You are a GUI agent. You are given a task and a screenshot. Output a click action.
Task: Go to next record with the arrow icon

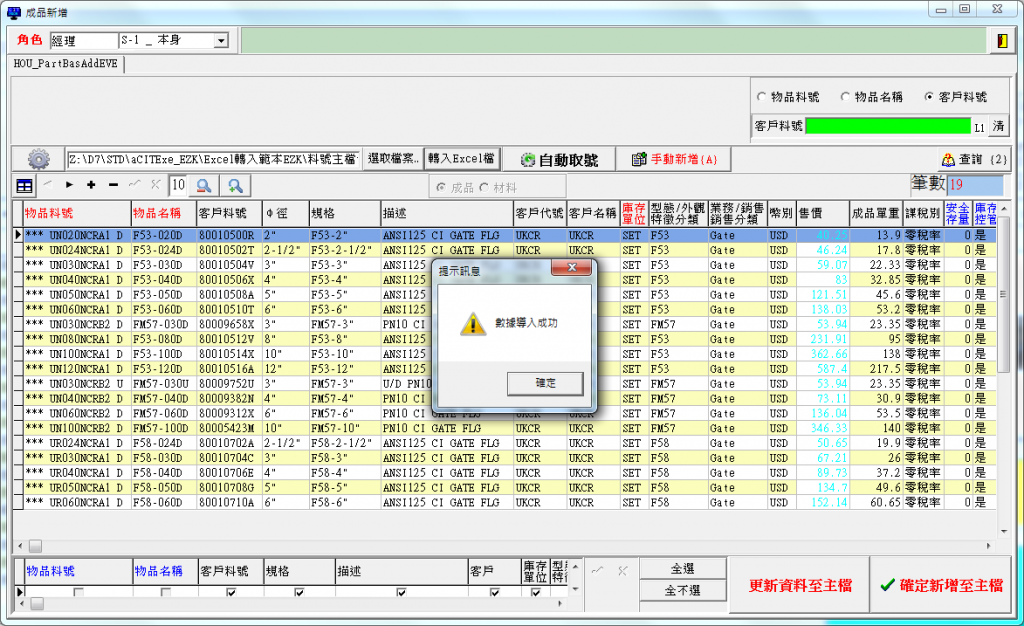click(70, 185)
